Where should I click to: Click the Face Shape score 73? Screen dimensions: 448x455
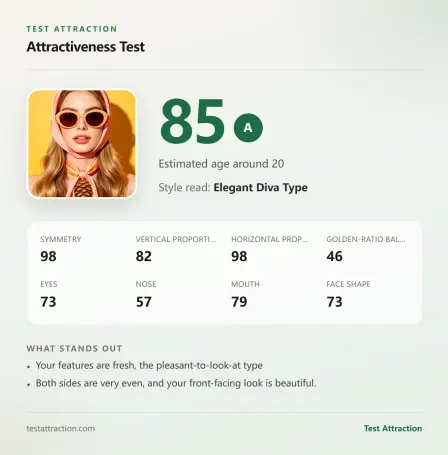pos(335,302)
